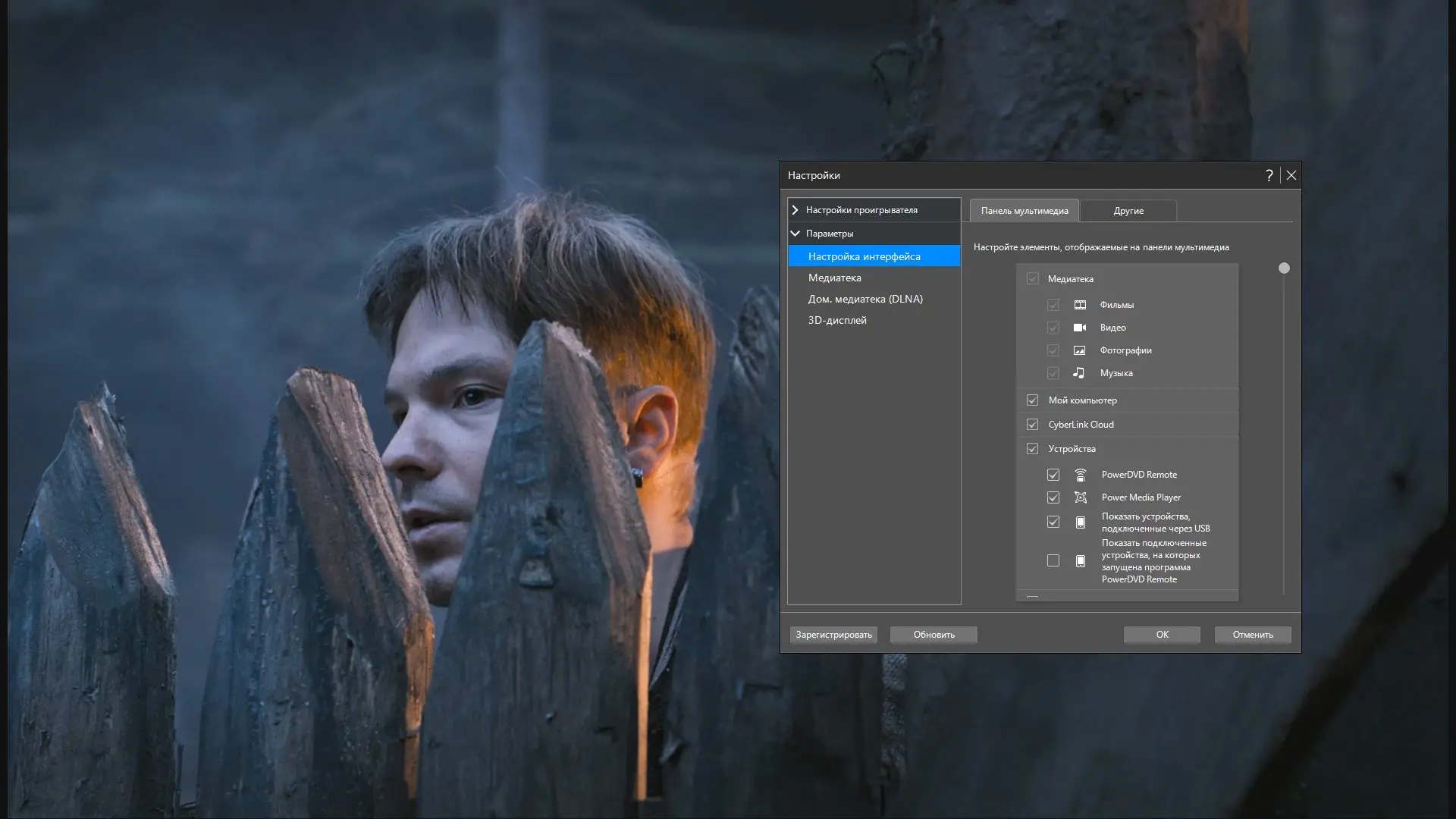Image resolution: width=1456 pixels, height=819 pixels.
Task: Uncheck the Устройства checkbox
Action: [1032, 449]
